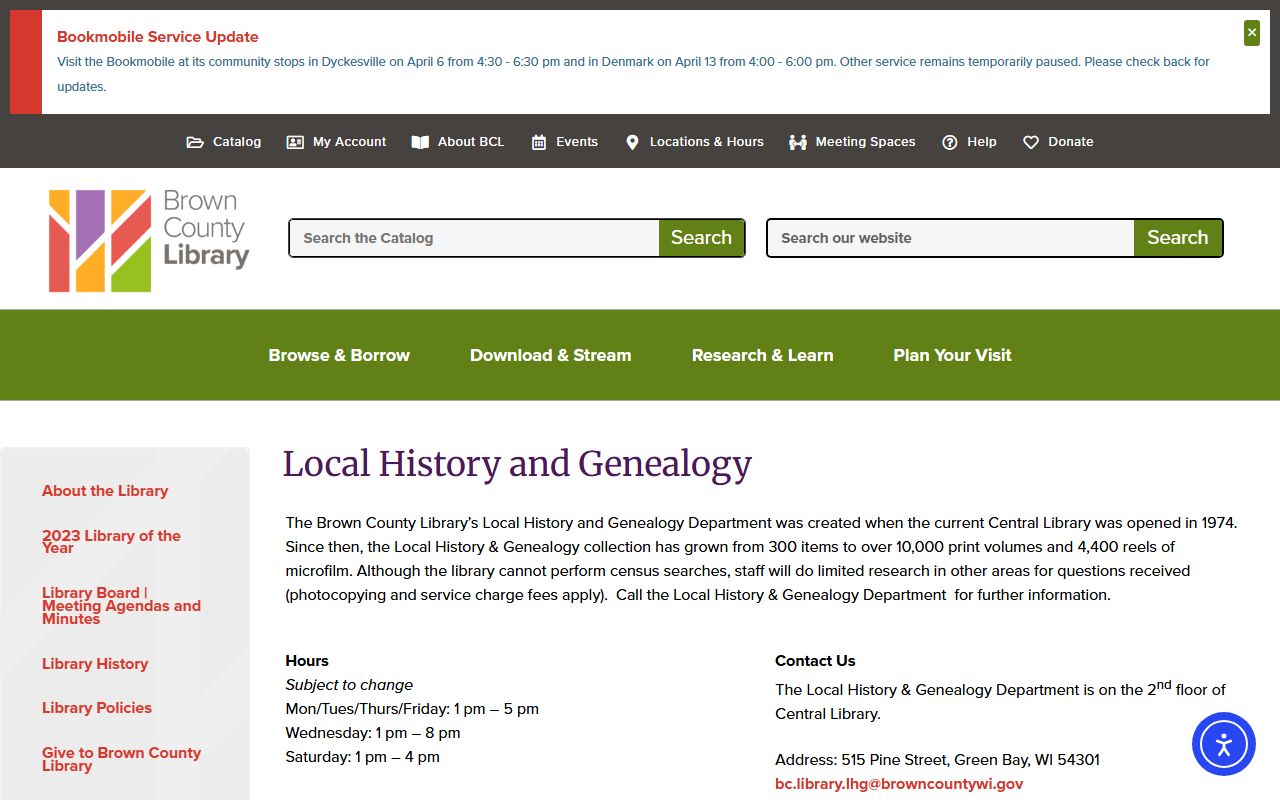Open Library Board Meeting Agendas and Minutes
The height and width of the screenshot is (800, 1280).
[121, 606]
